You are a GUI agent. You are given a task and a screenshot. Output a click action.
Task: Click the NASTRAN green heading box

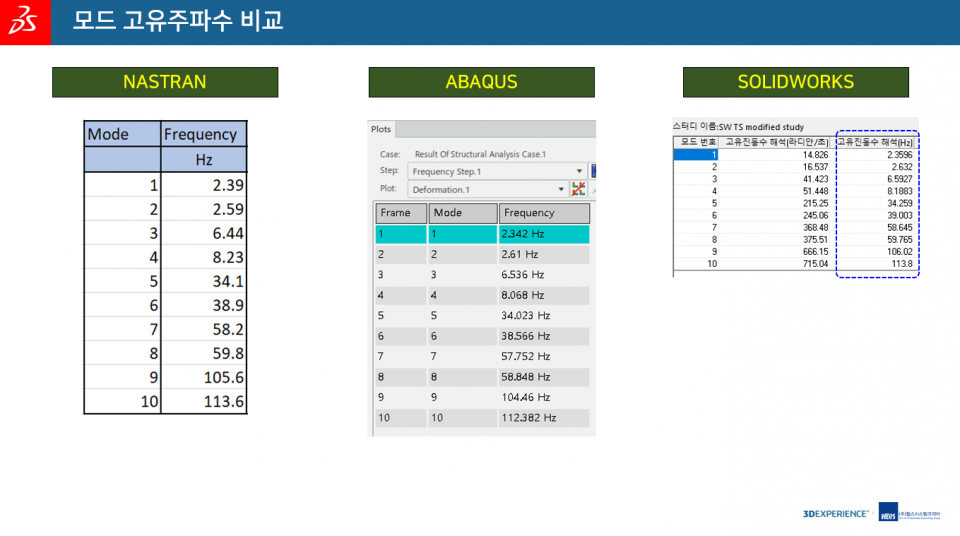[x=165, y=82]
